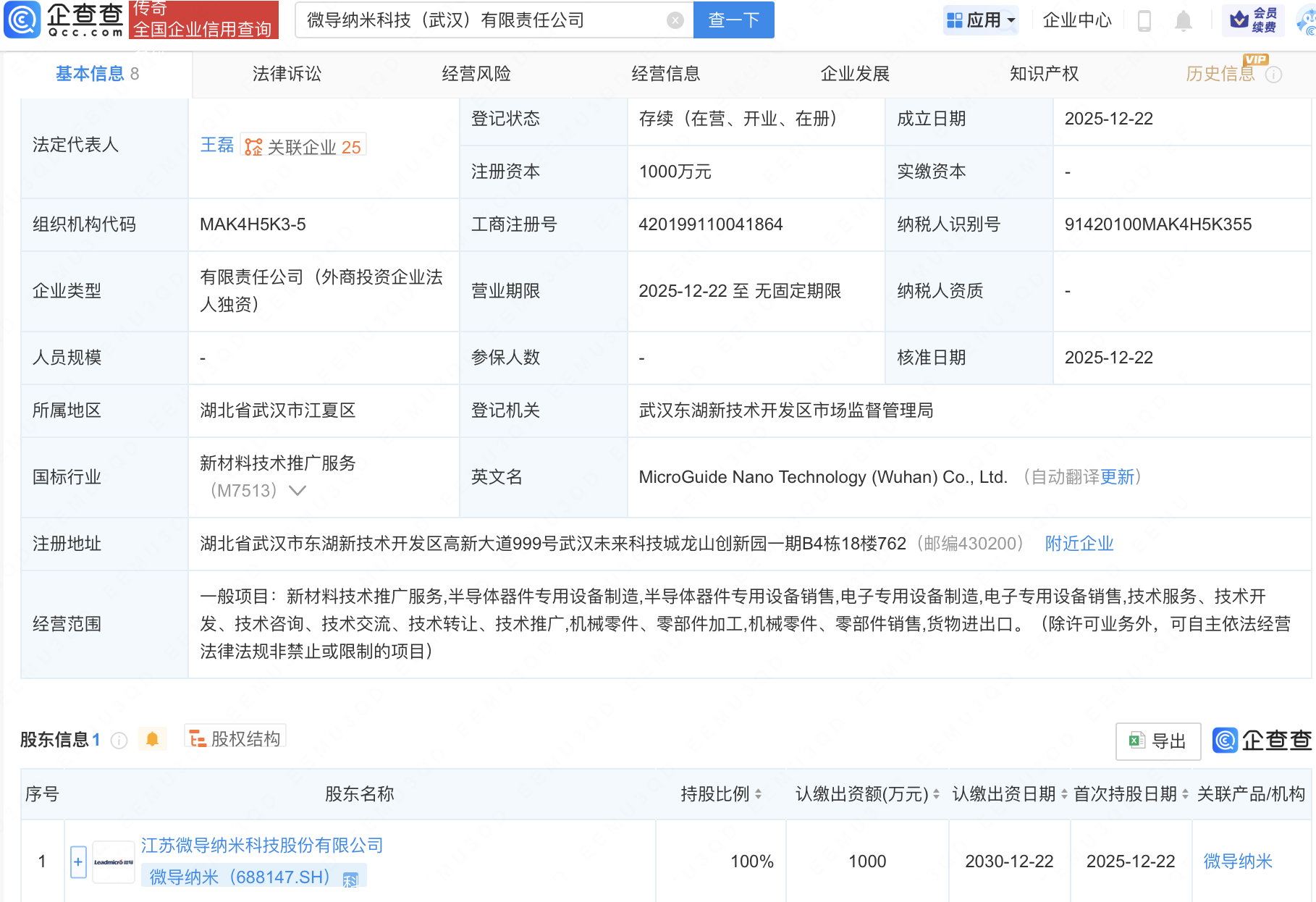Clear the search box with the x icon
This screenshot has width=1316, height=902.
tap(675, 20)
